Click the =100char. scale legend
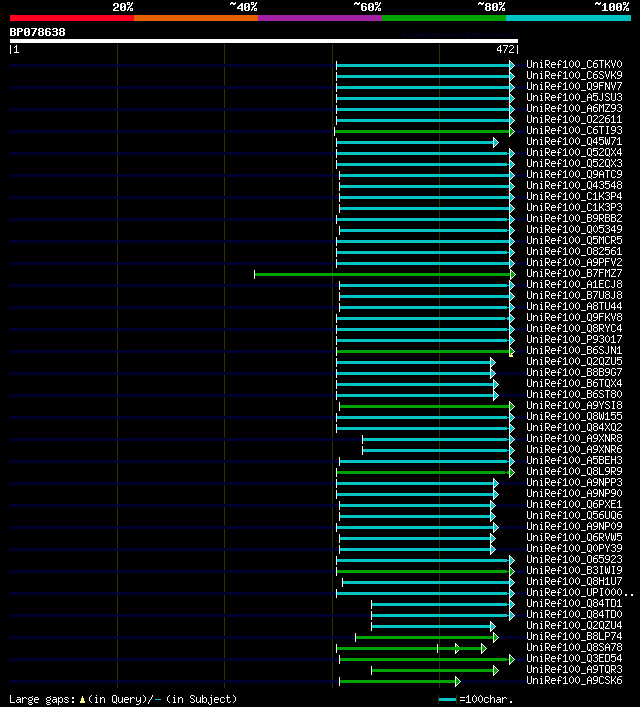Image resolution: width=640 pixels, height=707 pixels. pos(476,700)
